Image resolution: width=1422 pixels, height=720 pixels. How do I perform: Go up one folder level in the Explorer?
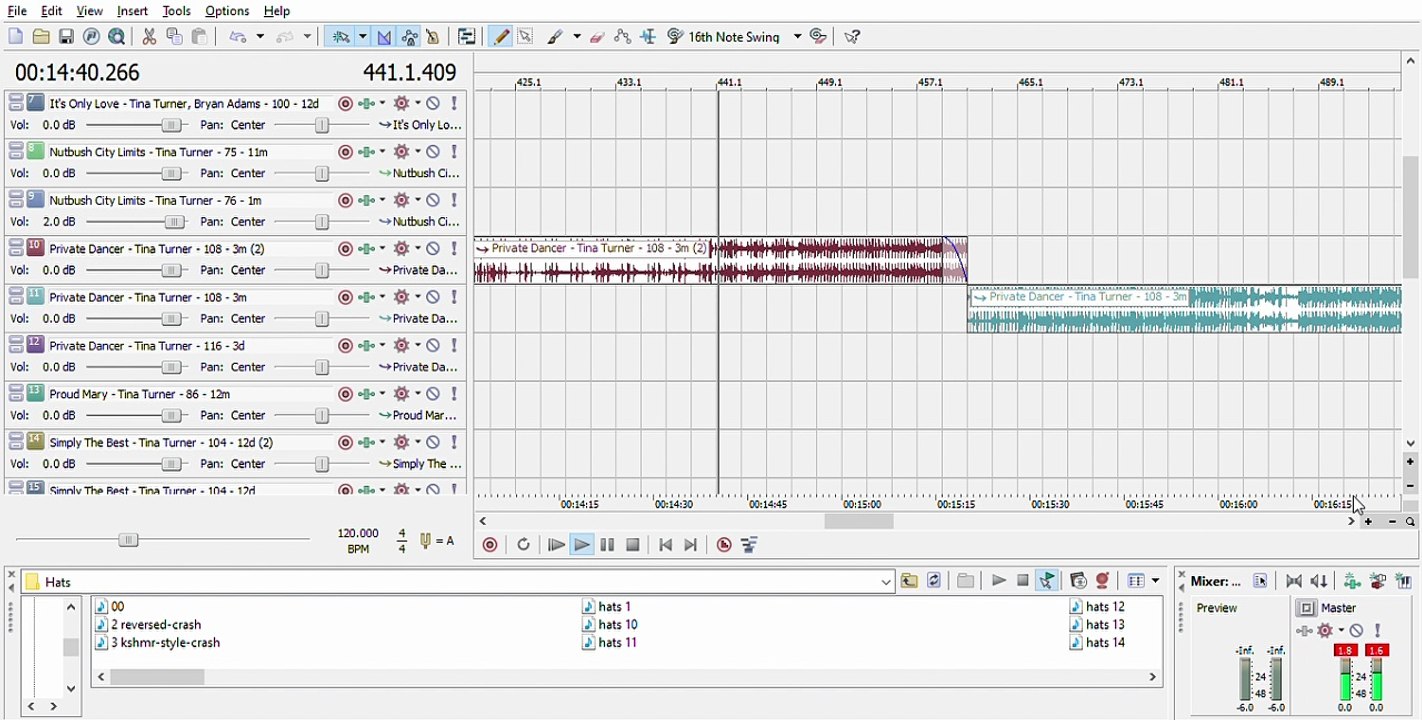(x=909, y=581)
